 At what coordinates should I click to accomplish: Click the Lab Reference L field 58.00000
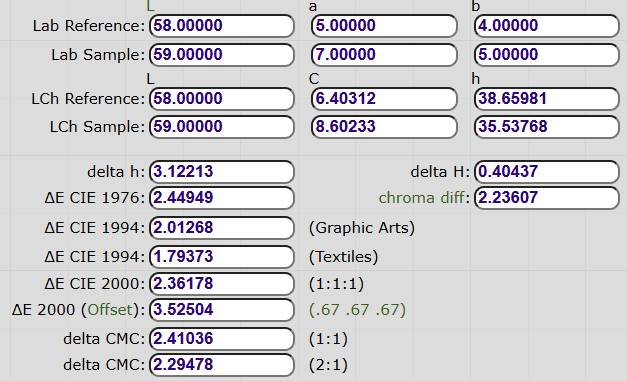(x=222, y=26)
